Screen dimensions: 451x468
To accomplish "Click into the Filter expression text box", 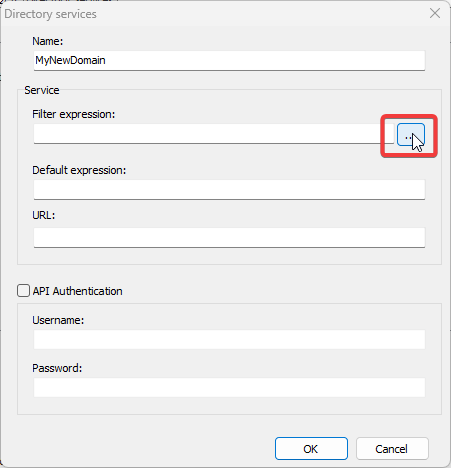I will point(214,134).
